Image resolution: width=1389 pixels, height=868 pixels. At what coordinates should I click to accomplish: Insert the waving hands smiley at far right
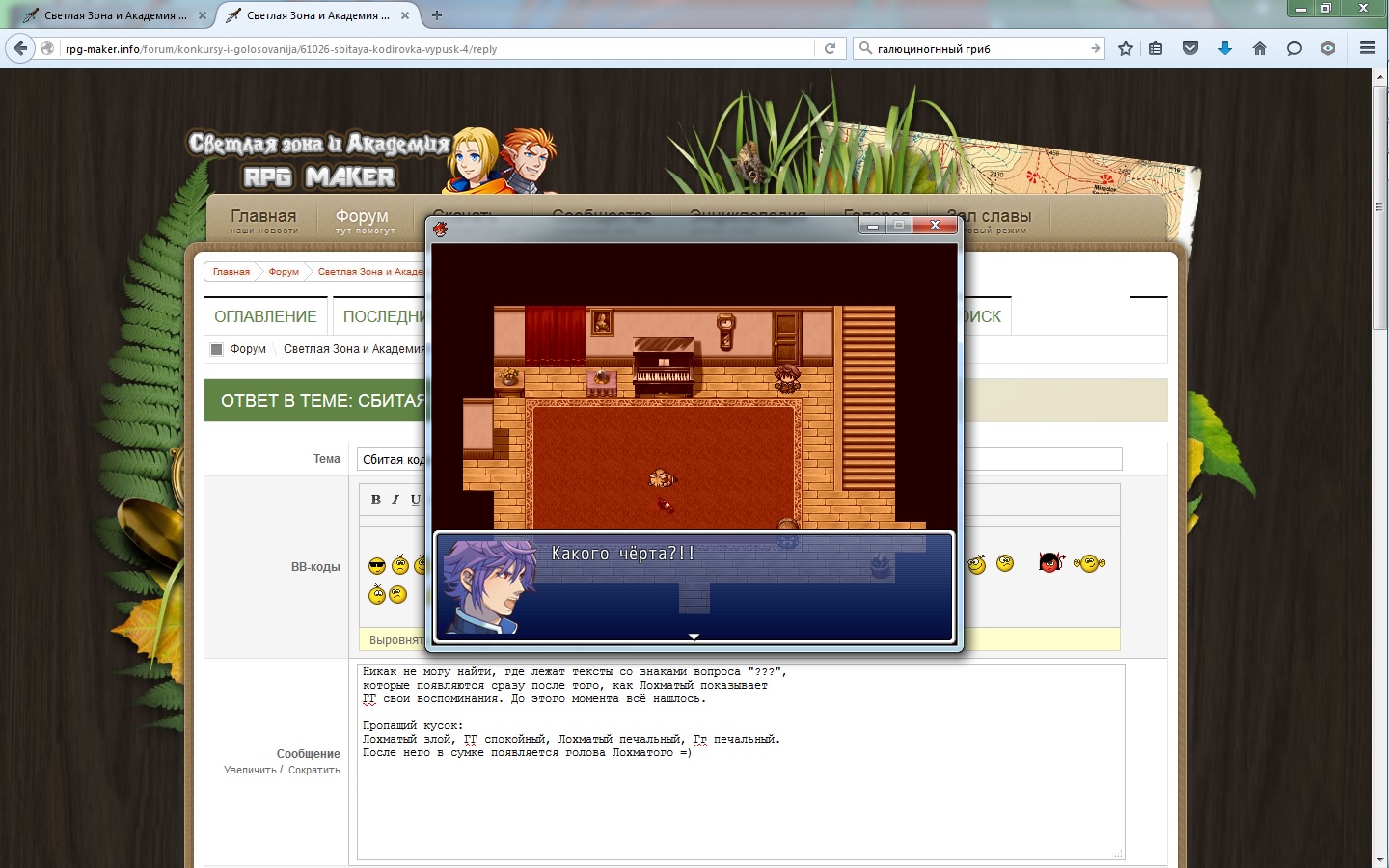point(1089,563)
